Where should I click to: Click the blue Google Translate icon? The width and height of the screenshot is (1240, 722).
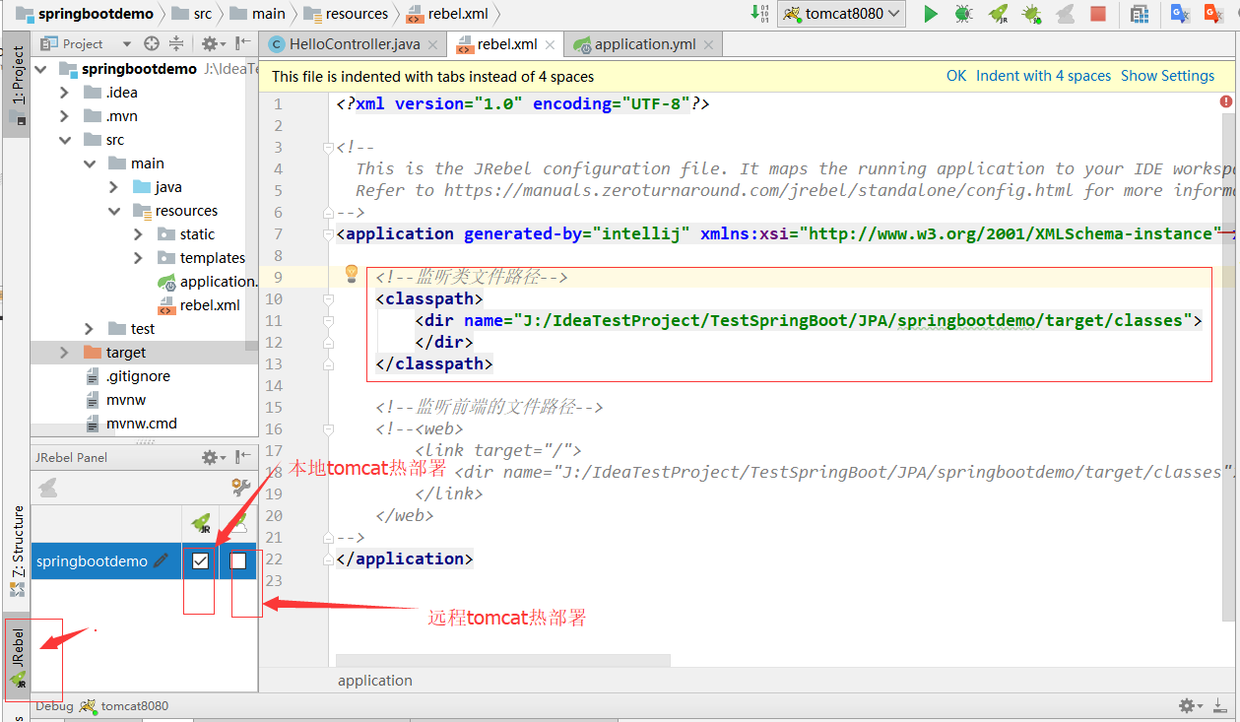pyautogui.click(x=1180, y=14)
